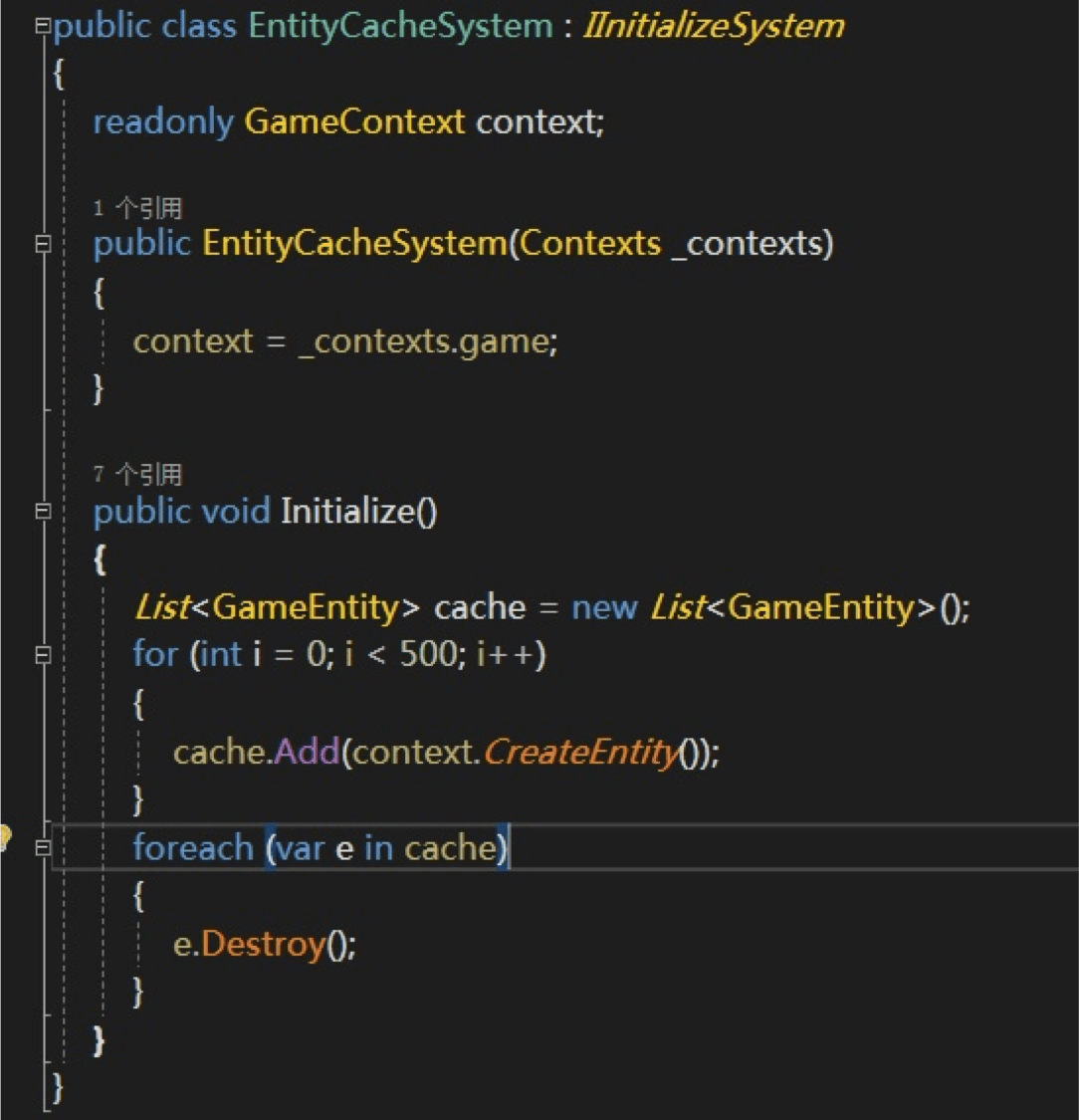Screen dimensions: 1079x1120
Task: Click the CreateEntity method call
Action: 580,753
